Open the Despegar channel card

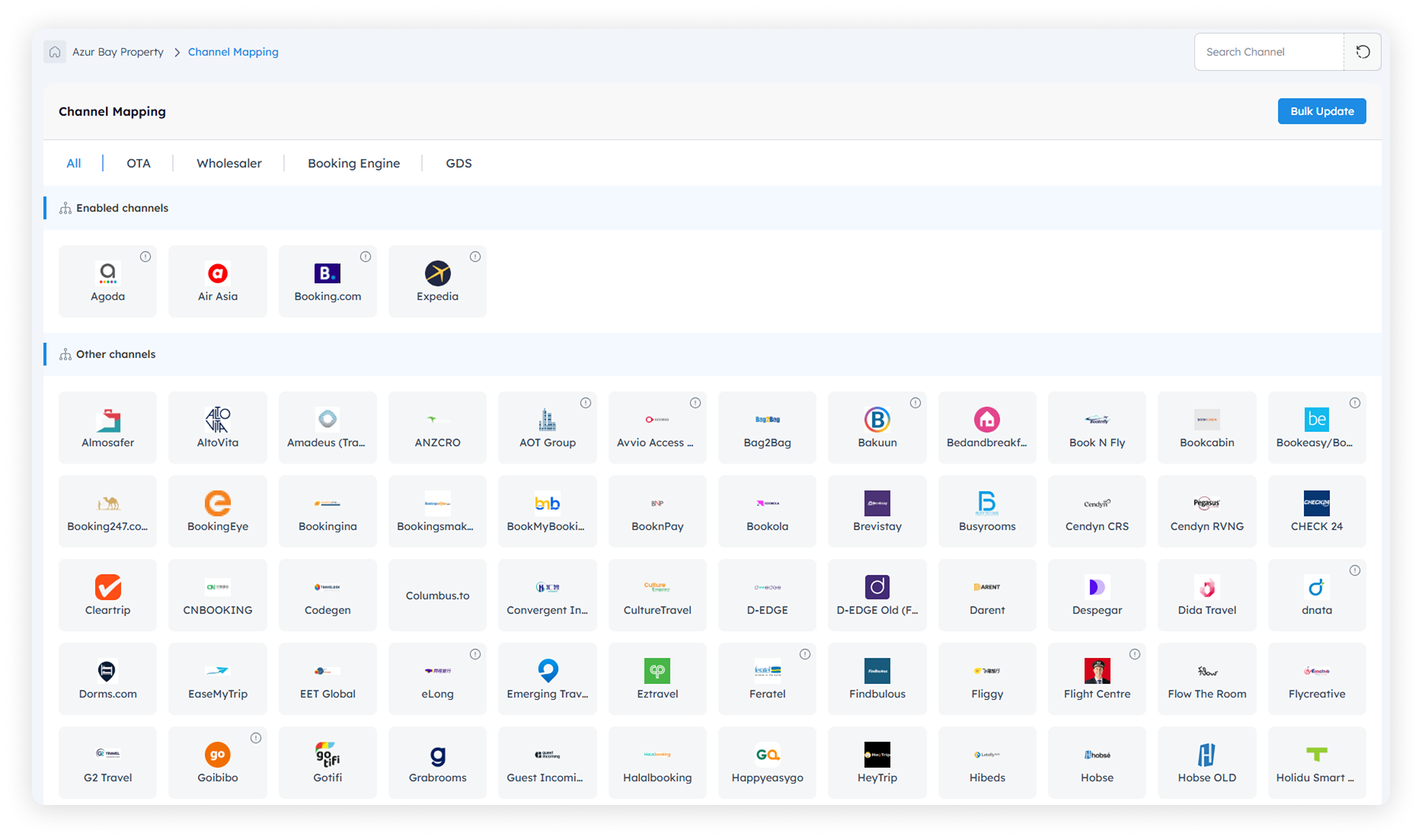(x=1098, y=595)
